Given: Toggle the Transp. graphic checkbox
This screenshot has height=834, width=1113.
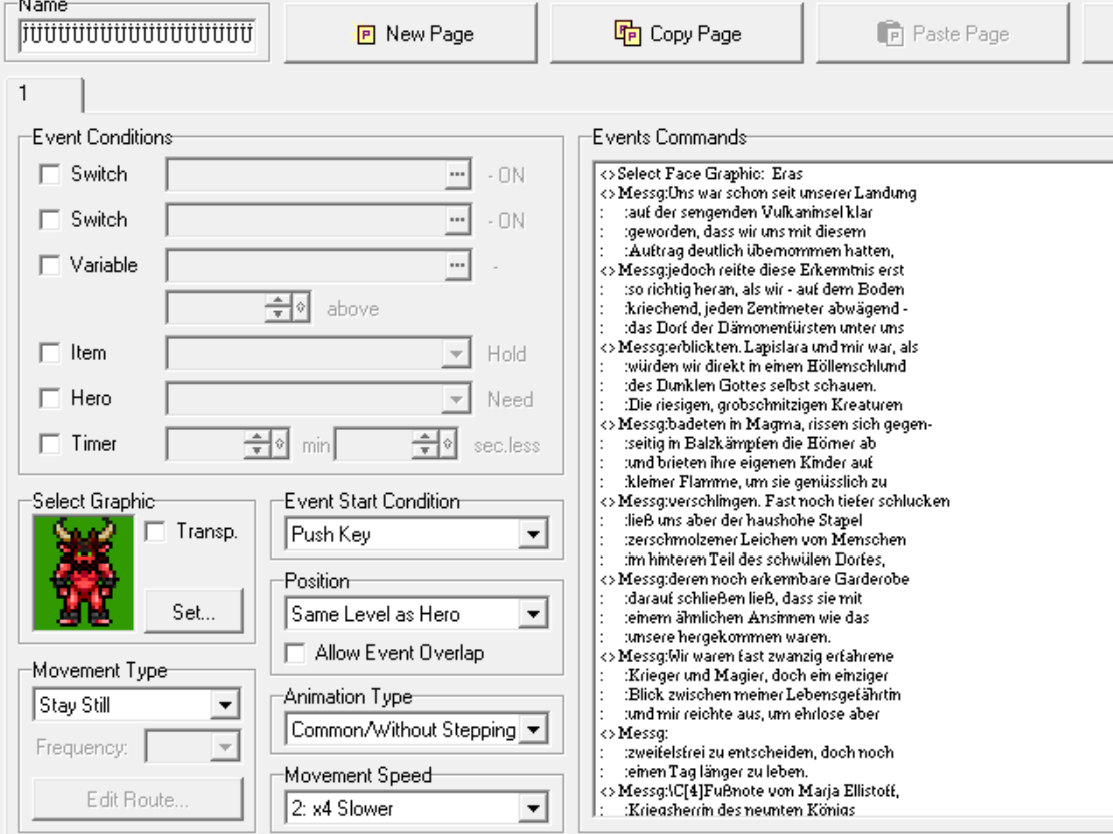Looking at the screenshot, I should (156, 533).
